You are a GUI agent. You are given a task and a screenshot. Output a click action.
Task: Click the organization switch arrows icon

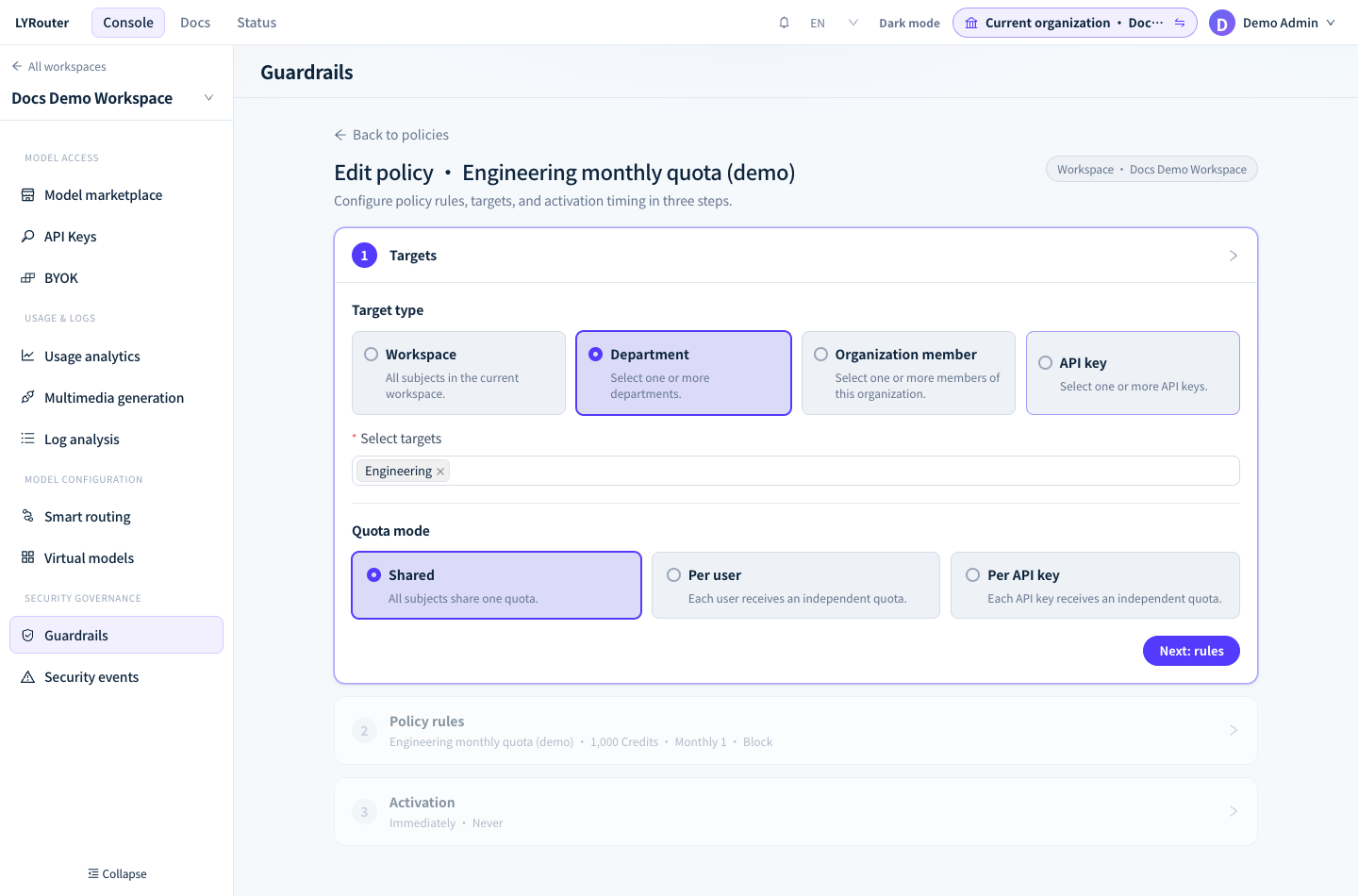(x=1180, y=23)
